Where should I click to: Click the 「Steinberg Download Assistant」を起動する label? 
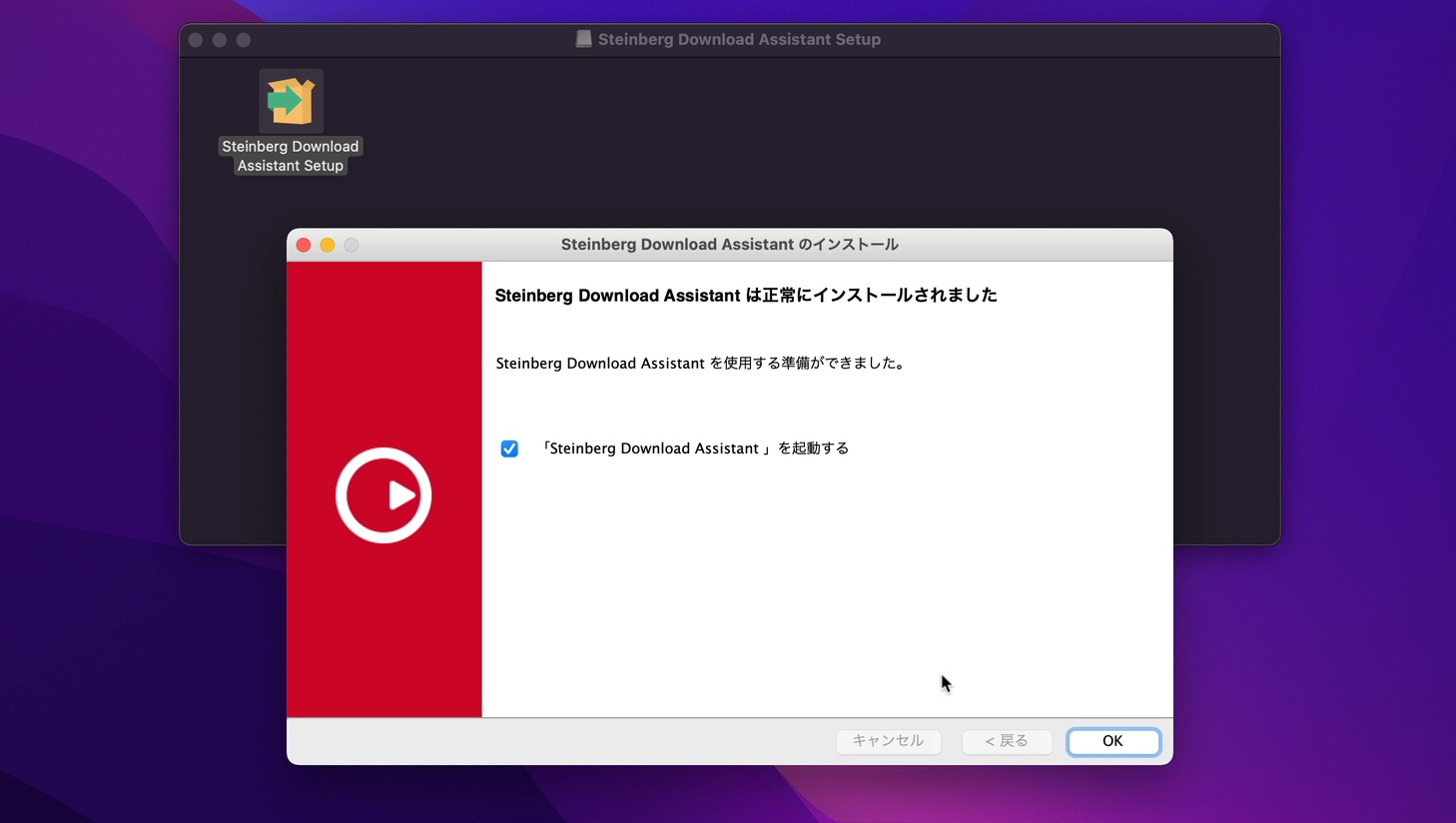[695, 448]
